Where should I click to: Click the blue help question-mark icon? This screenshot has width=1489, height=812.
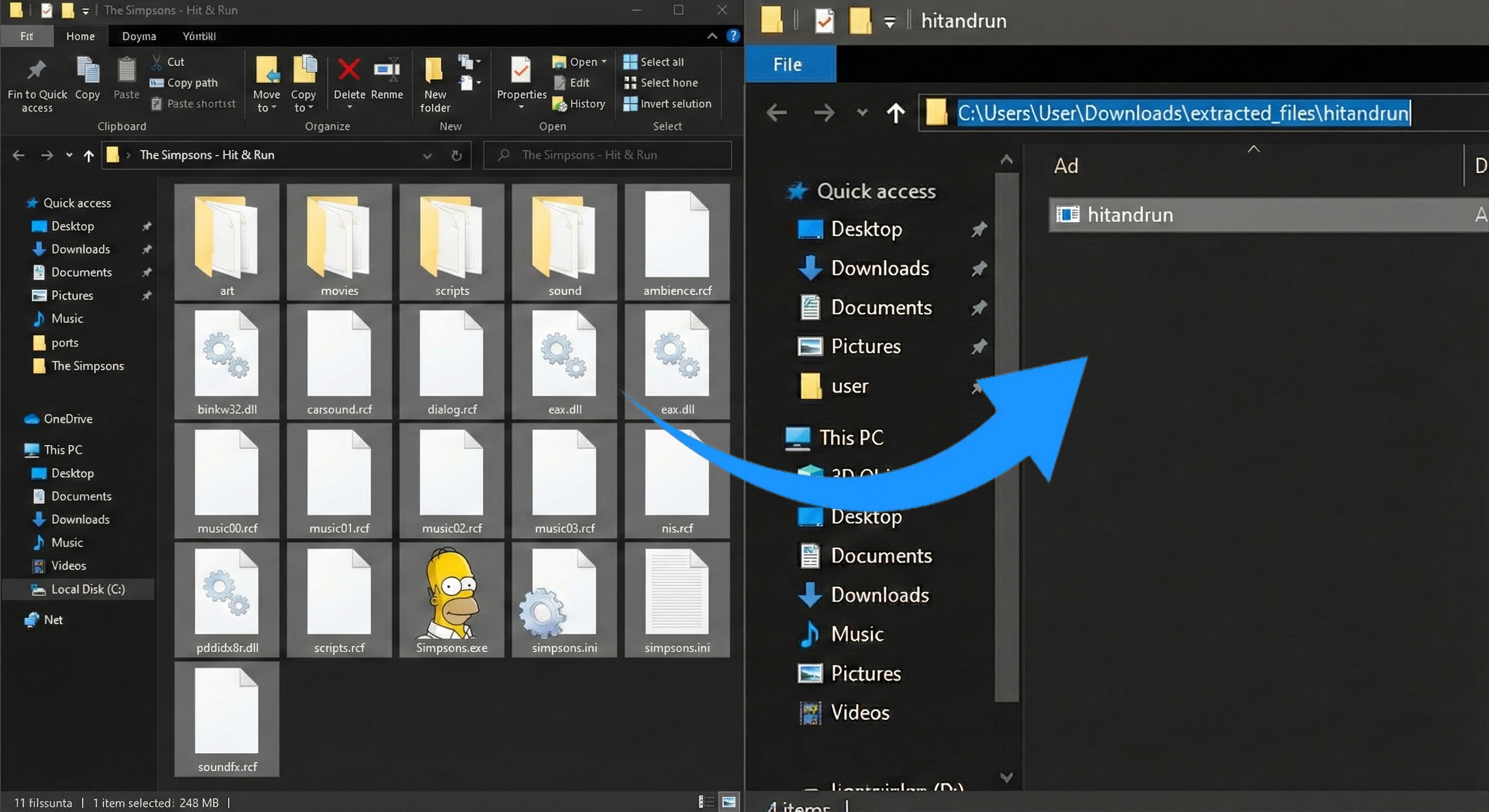pyautogui.click(x=733, y=36)
